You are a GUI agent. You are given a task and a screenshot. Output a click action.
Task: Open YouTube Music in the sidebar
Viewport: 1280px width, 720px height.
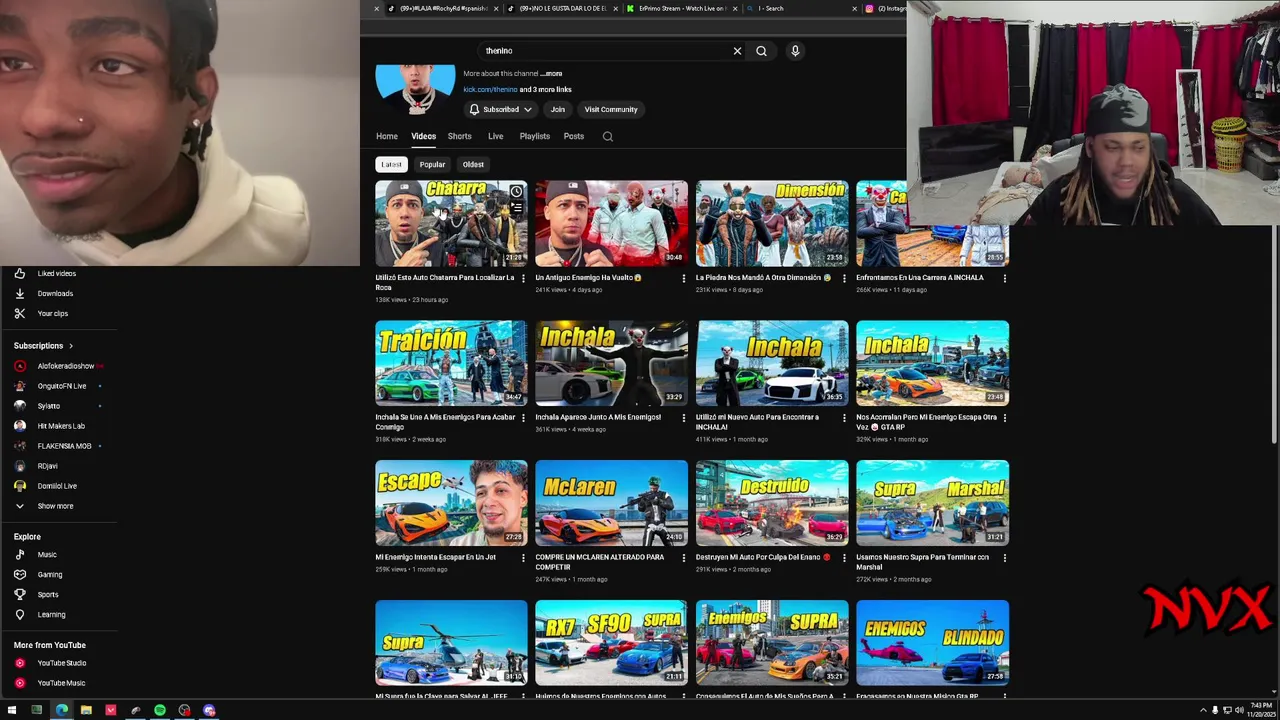pos(60,683)
